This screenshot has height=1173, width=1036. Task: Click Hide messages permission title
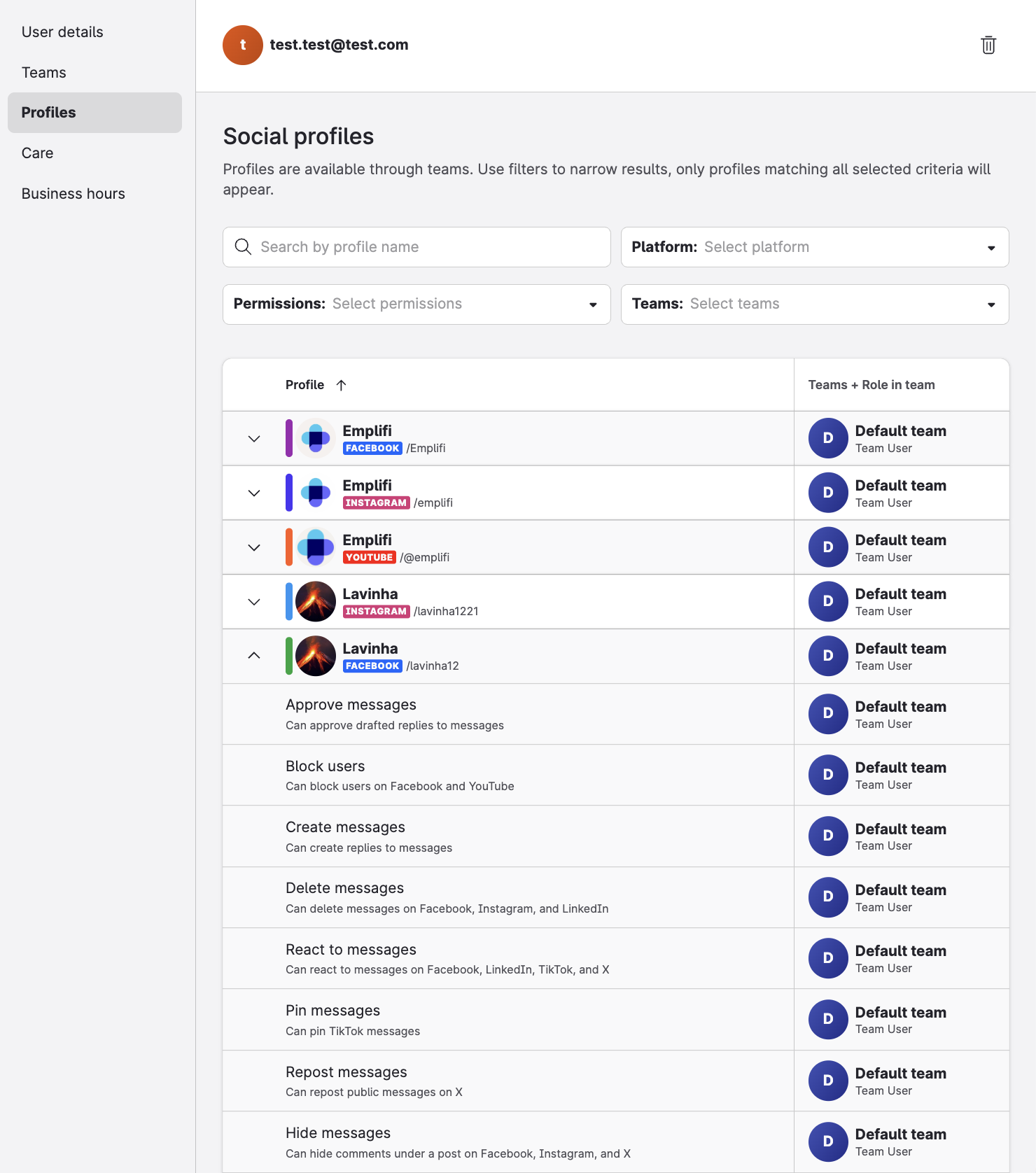tap(338, 1133)
